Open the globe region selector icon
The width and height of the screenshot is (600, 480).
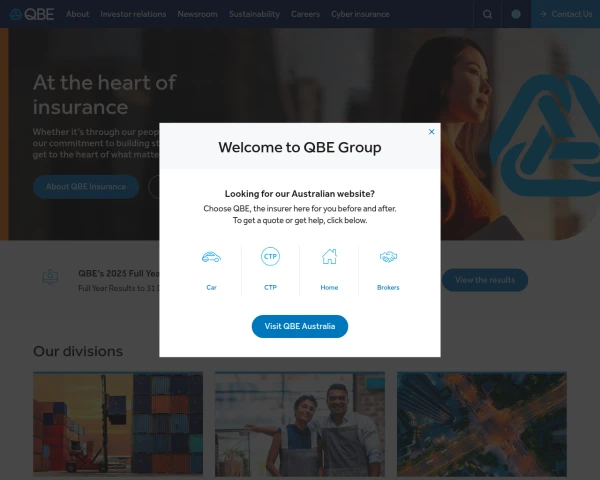pyautogui.click(x=516, y=14)
